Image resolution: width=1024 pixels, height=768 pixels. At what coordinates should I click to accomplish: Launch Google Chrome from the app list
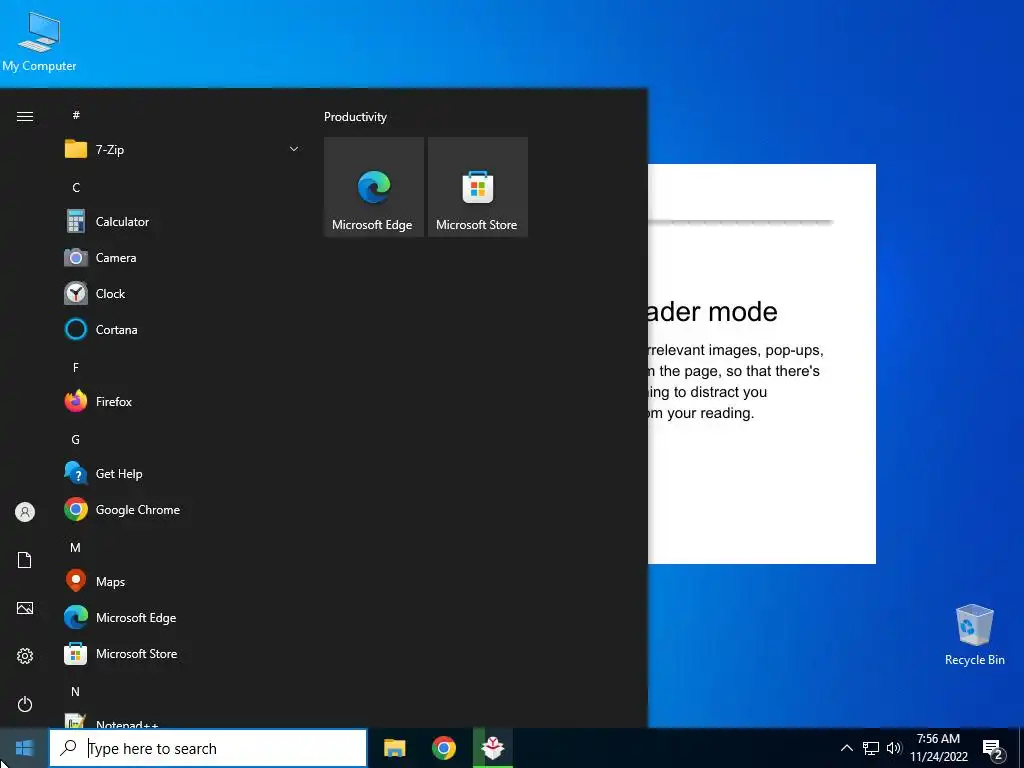(182, 509)
